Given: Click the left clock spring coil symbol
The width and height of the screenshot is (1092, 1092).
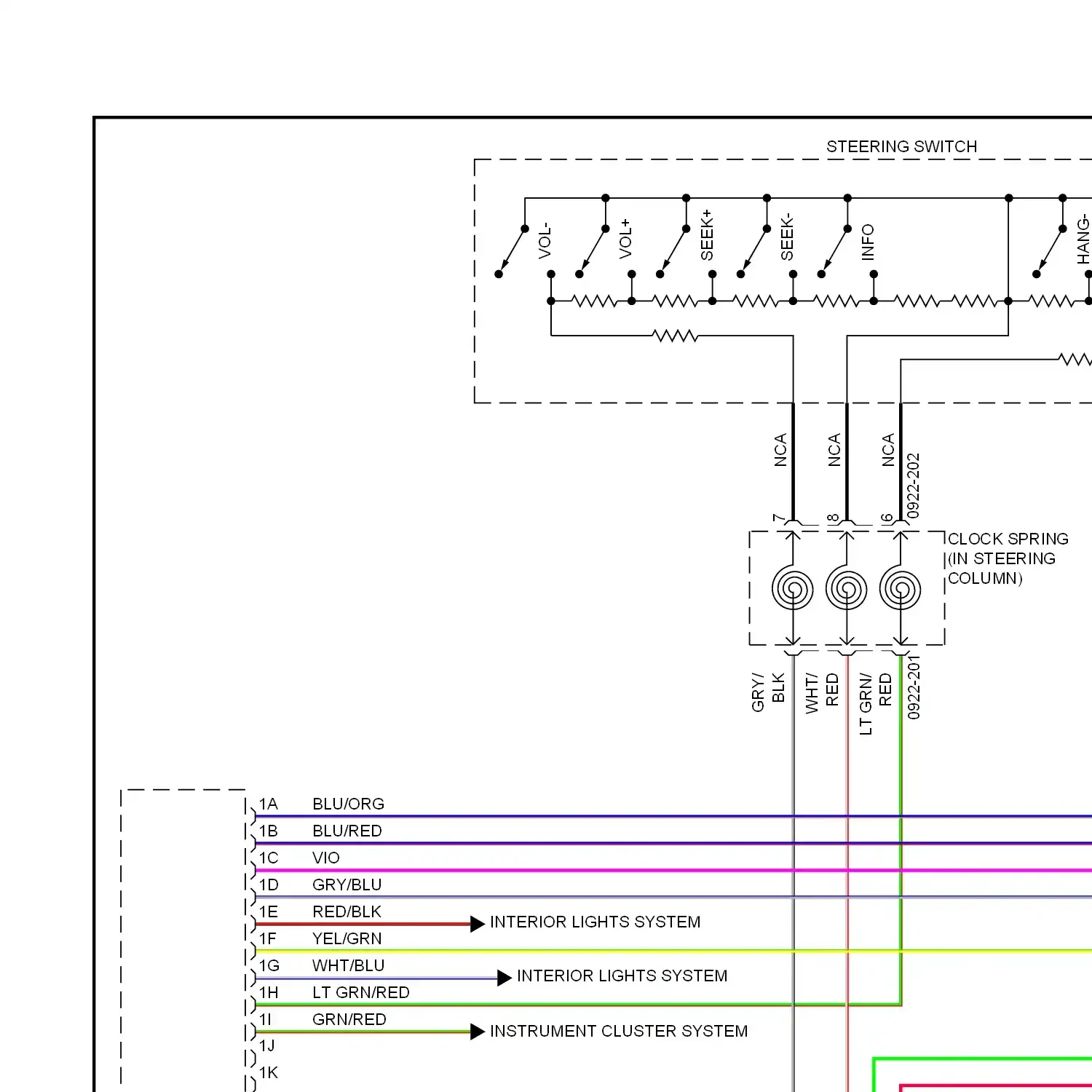Looking at the screenshot, I should [x=793, y=588].
